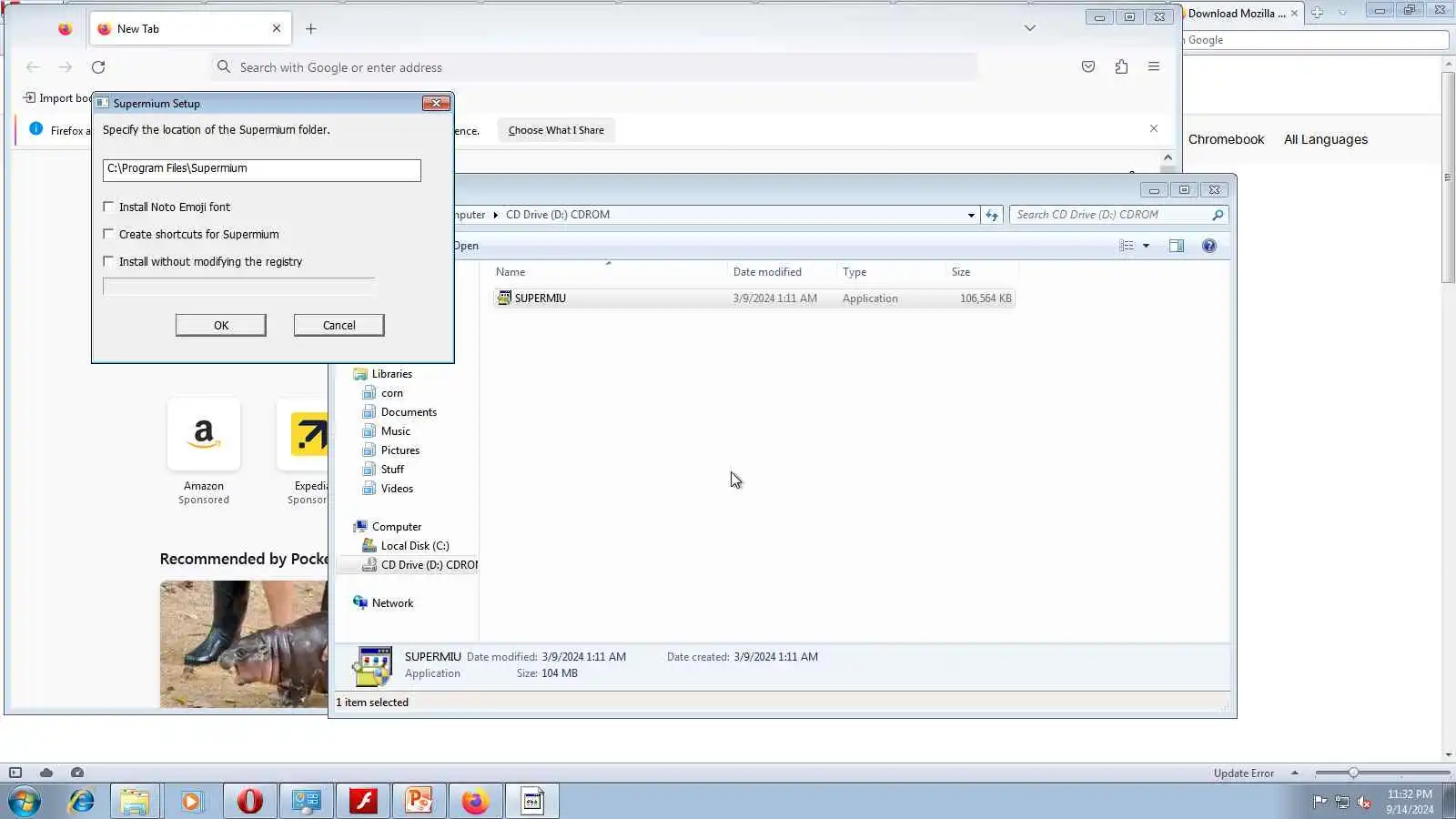Screen dimensions: 1456x819
Task: Select the Download Mozilla tab in background browser
Action: [1237, 13]
